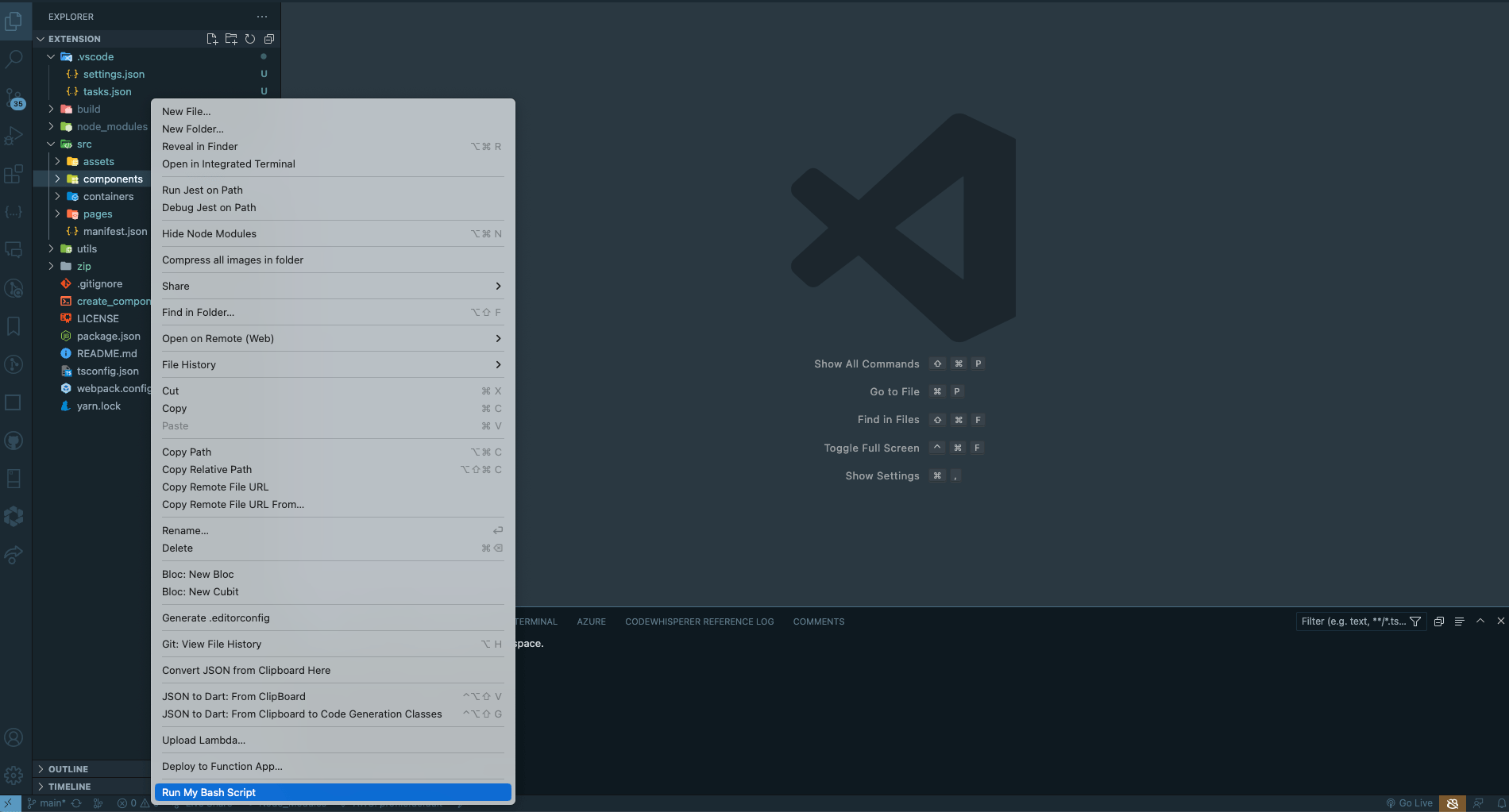1509x812 pixels.
Task: Expand the node_modules folder
Action: (51, 126)
